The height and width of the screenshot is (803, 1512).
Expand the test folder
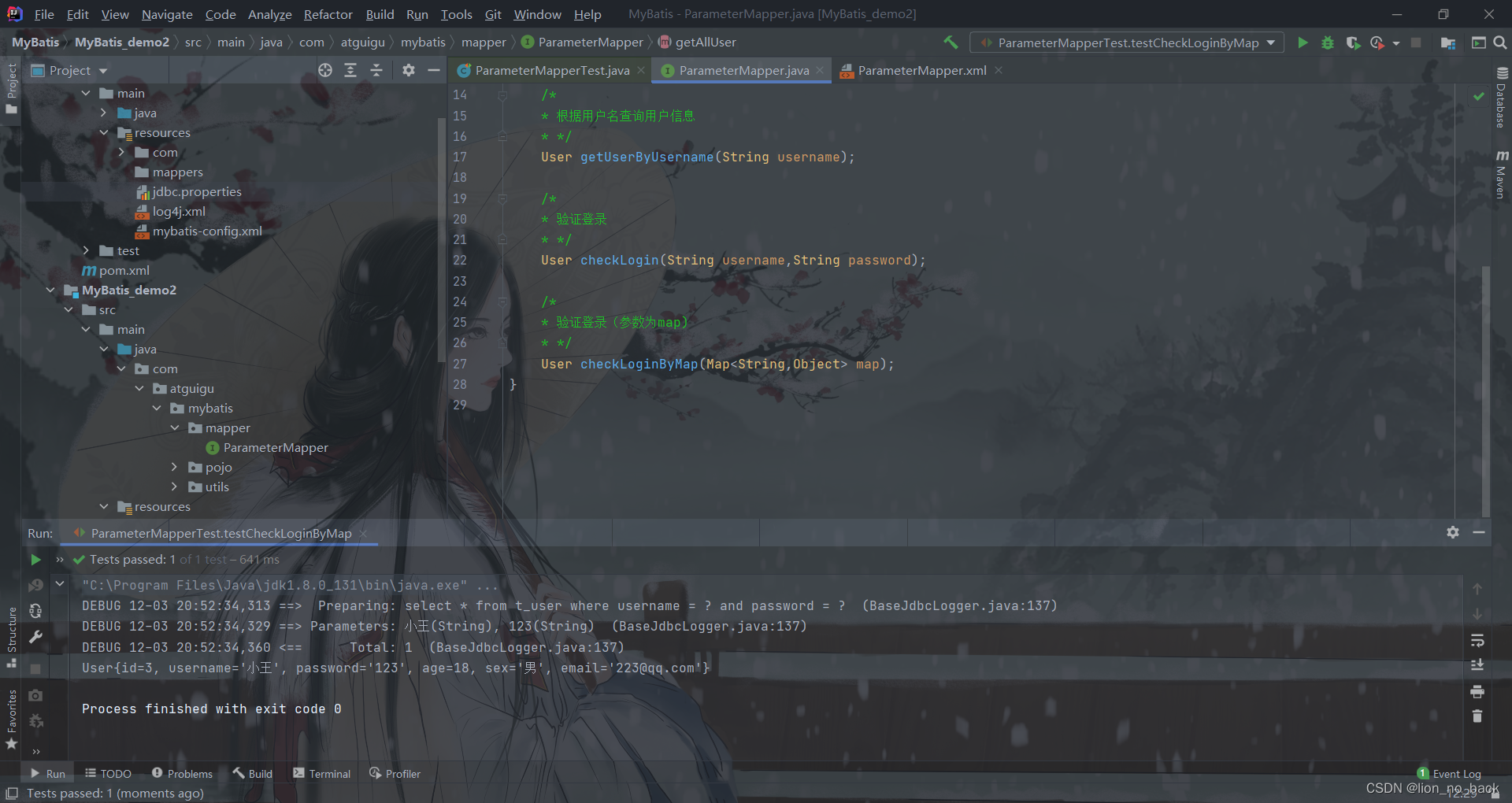point(86,250)
